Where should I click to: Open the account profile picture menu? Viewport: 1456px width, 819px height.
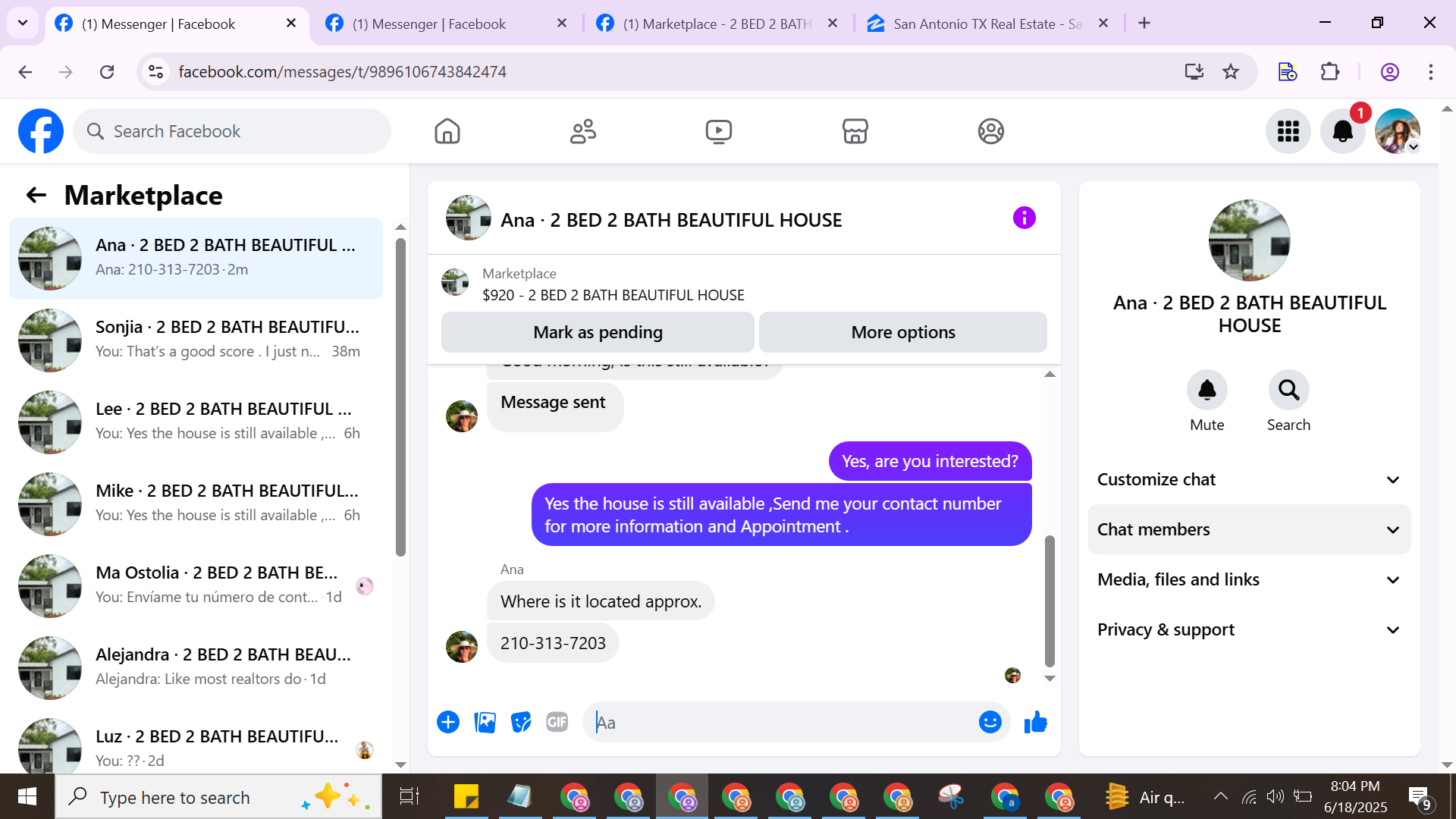(x=1398, y=131)
